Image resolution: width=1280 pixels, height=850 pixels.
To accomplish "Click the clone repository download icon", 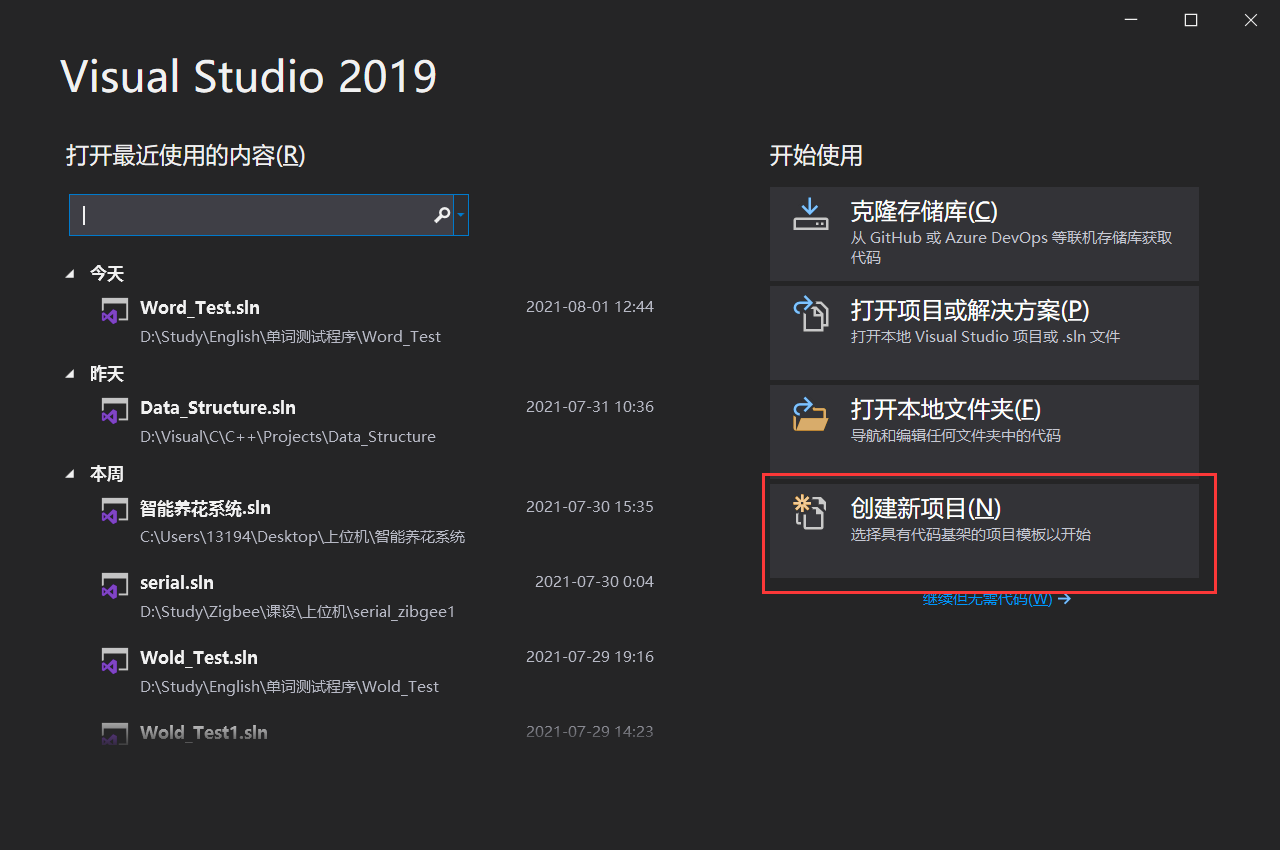I will 810,214.
